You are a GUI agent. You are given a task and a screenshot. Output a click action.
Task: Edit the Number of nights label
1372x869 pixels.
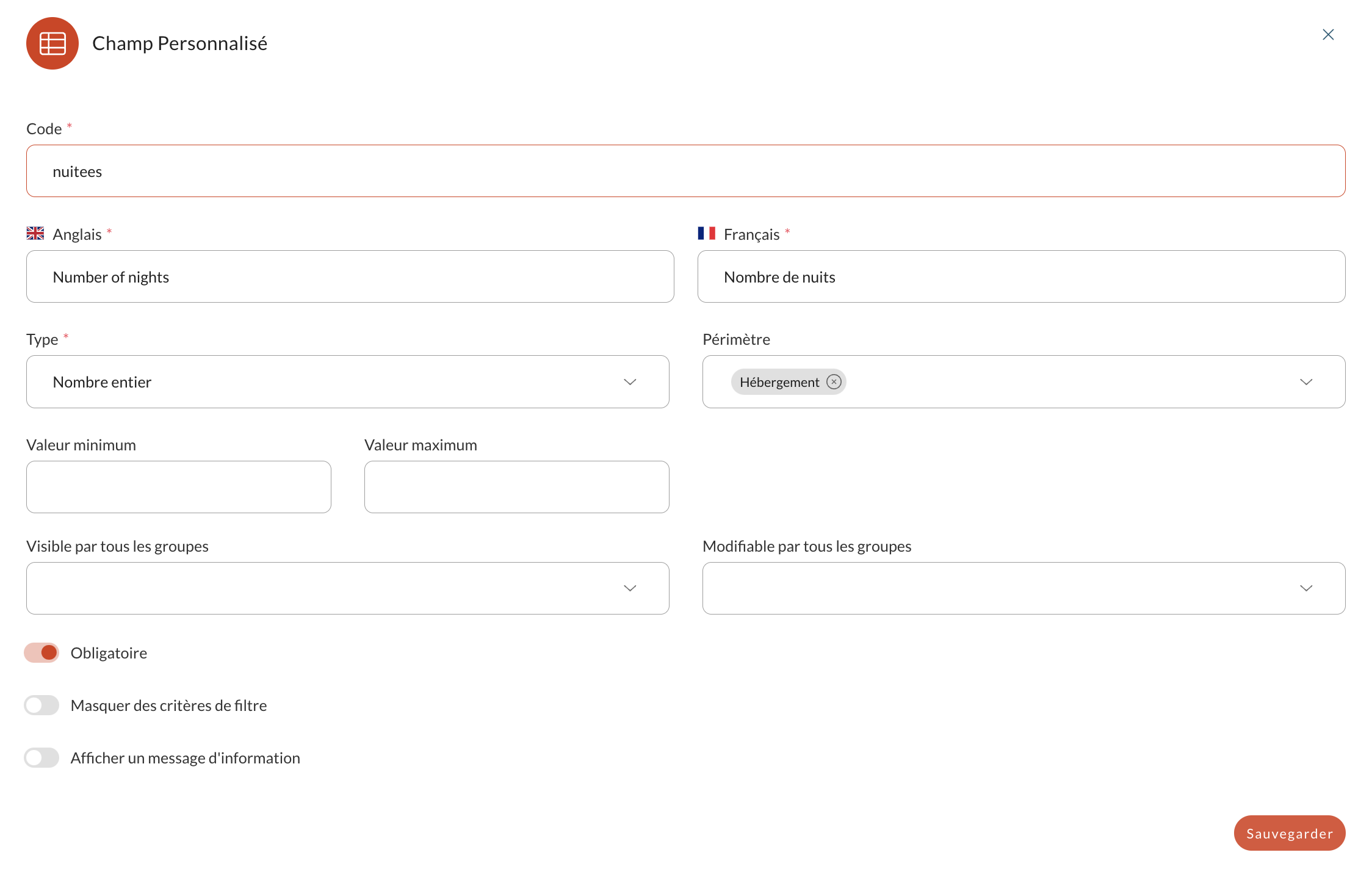(350, 276)
